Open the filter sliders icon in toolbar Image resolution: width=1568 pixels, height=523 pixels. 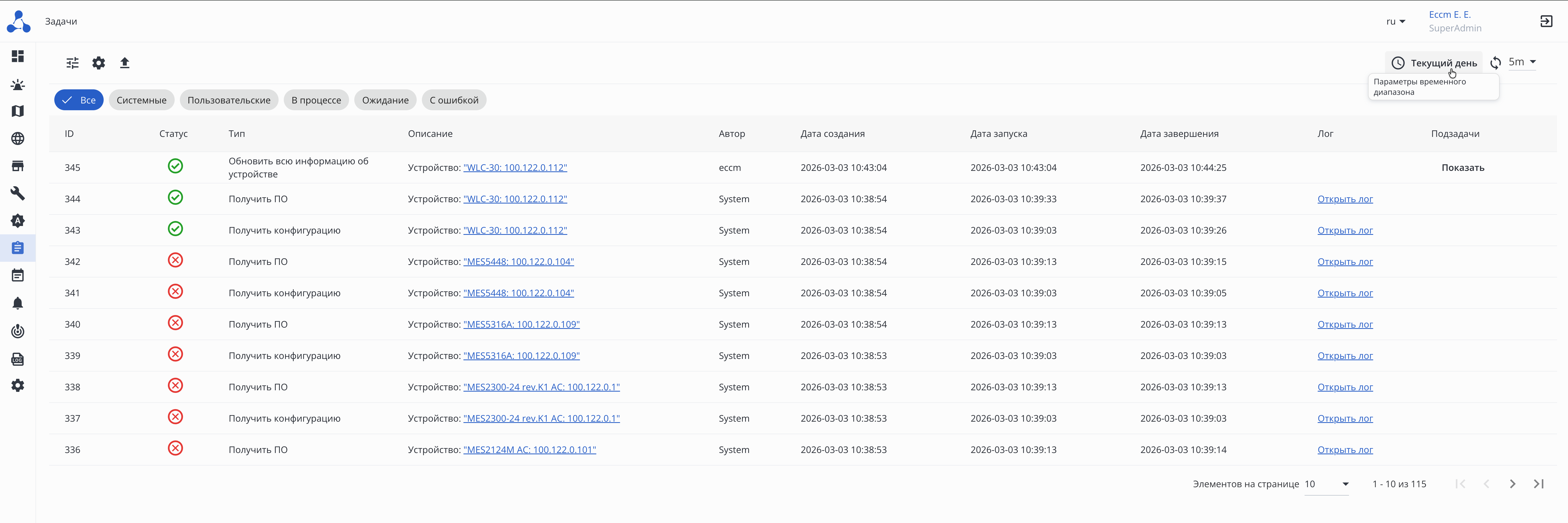(x=72, y=63)
